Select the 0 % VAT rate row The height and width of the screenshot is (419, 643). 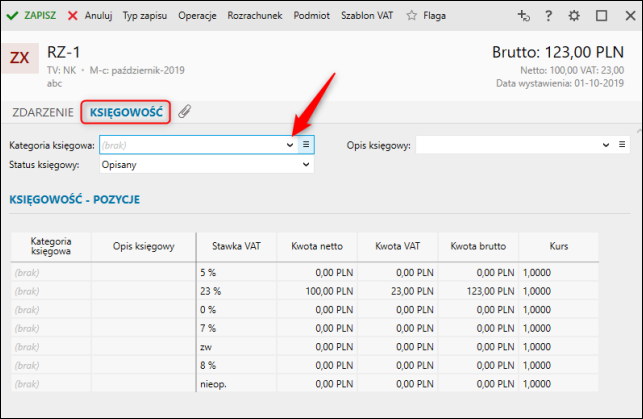[x=305, y=310]
